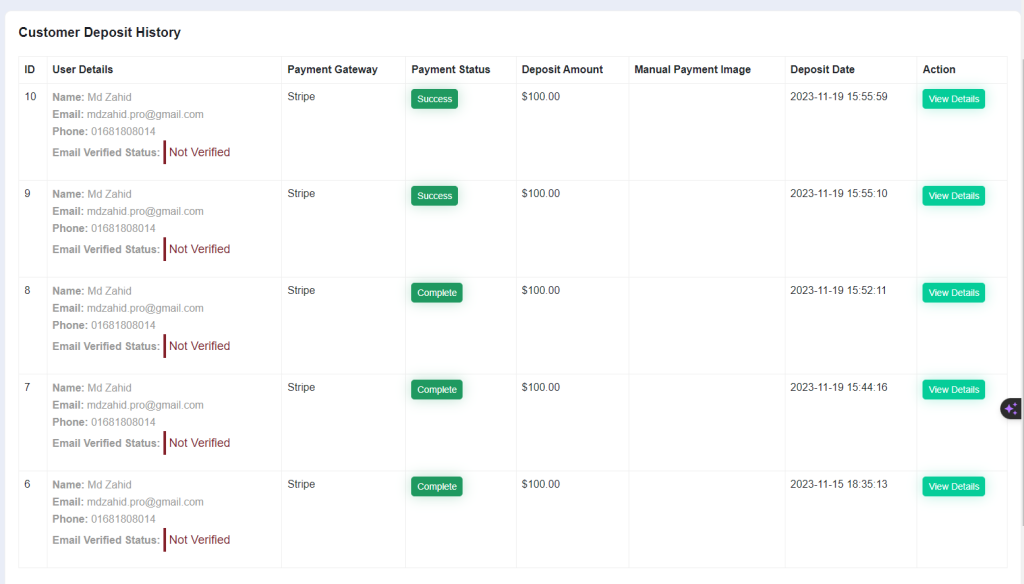Click the phone number in row 7
This screenshot has height=584, width=1024.
(123, 422)
